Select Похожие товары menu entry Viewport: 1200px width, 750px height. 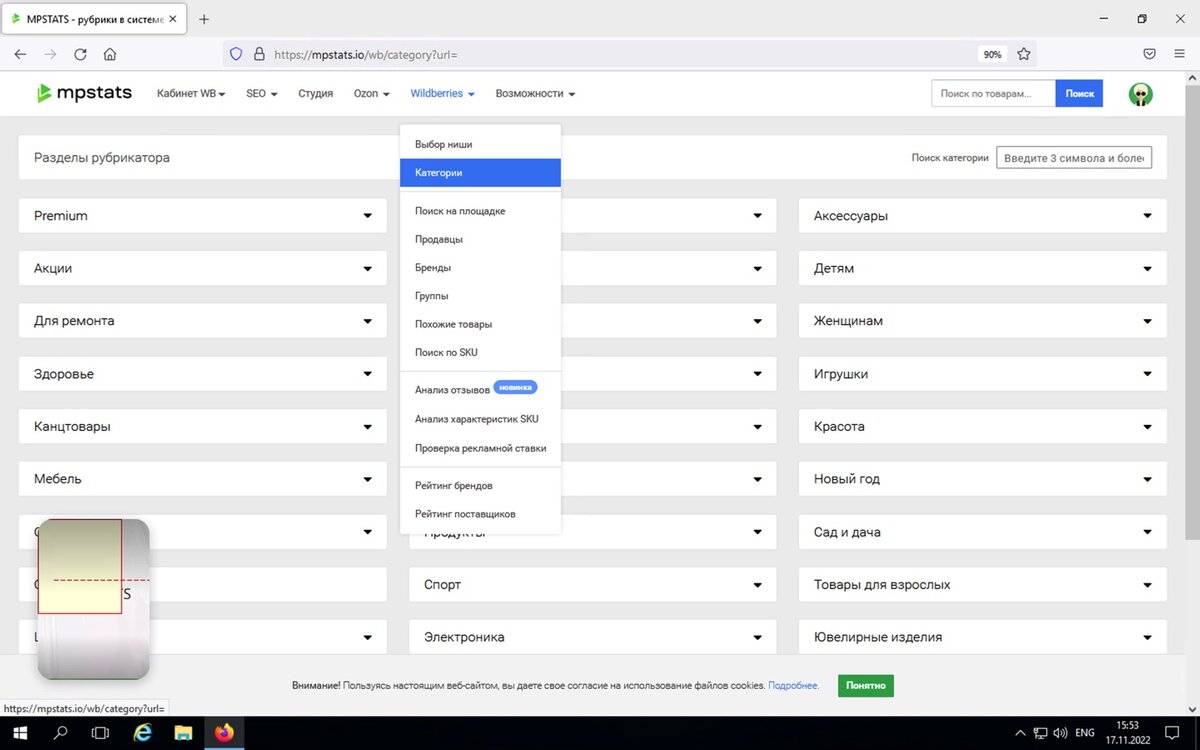point(480,324)
